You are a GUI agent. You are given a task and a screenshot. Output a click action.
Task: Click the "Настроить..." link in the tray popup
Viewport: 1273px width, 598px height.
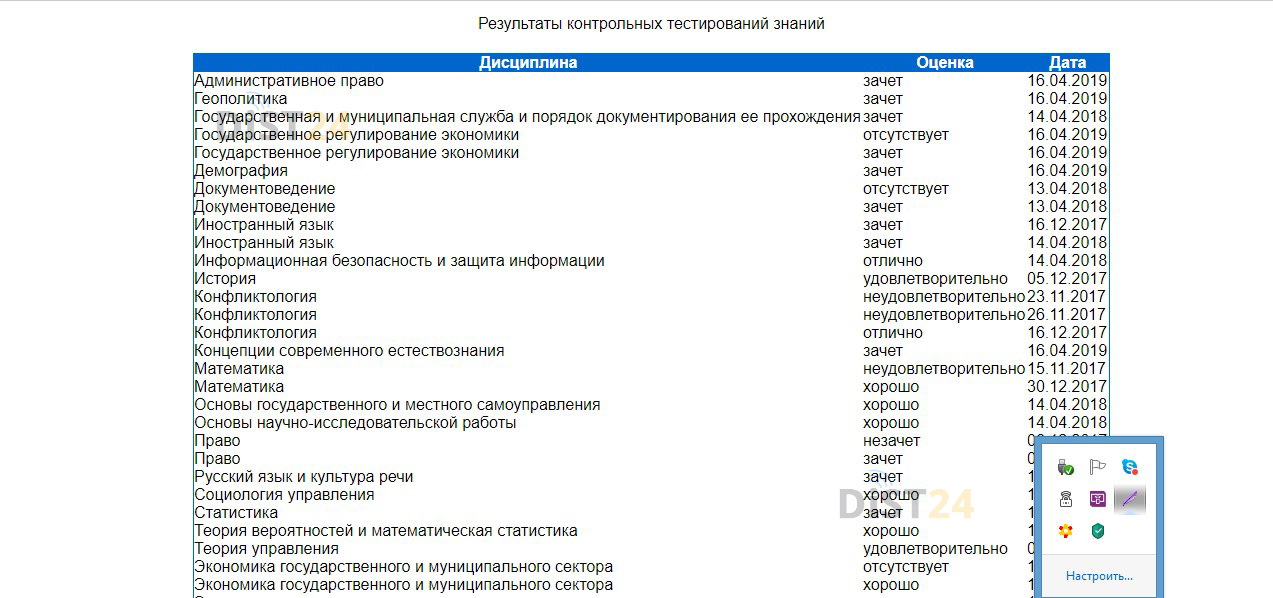point(1098,575)
